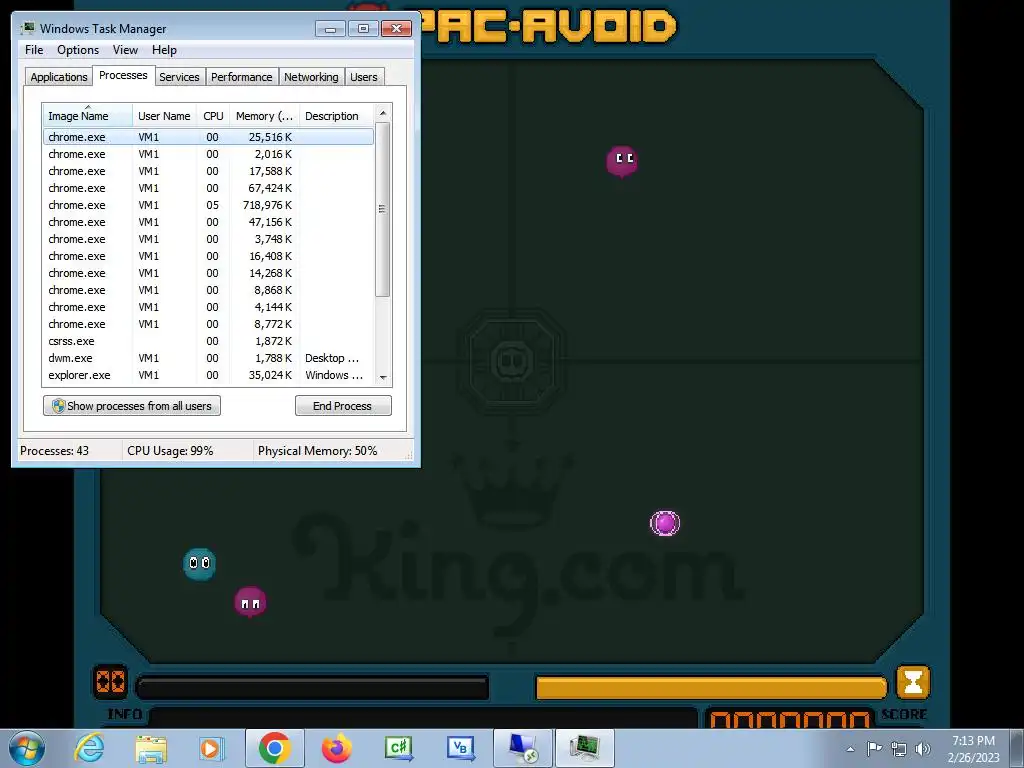Click the taskbar clock showing 7:13 PM
This screenshot has height=768, width=1024.
click(x=973, y=748)
